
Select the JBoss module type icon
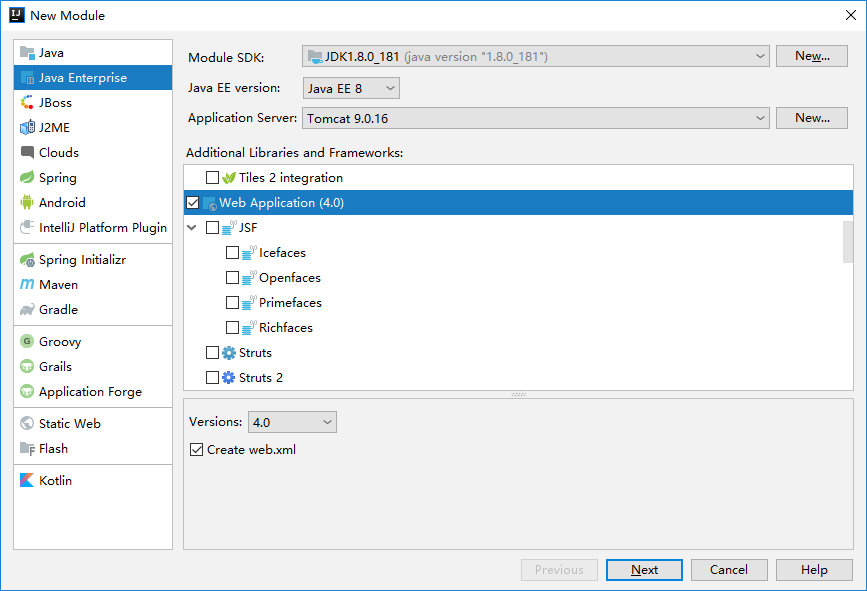[x=27, y=102]
